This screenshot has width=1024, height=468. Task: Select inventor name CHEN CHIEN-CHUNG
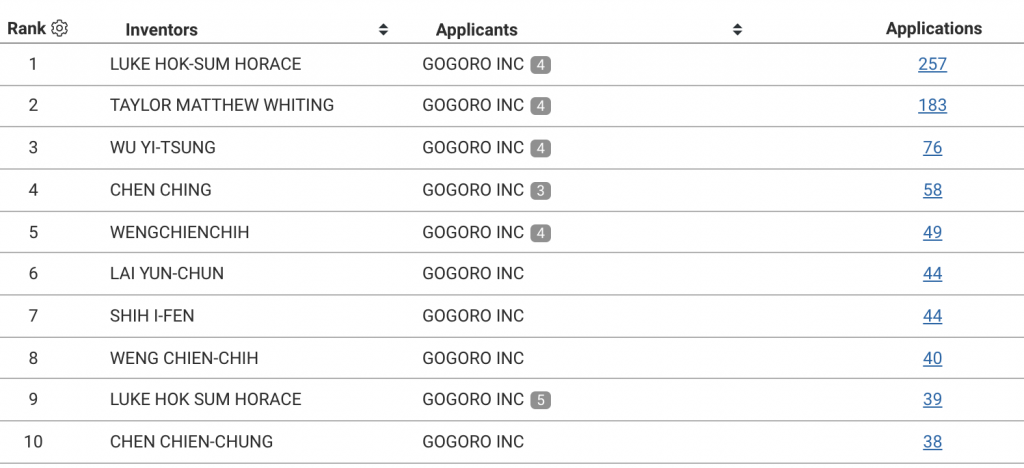[191, 442]
